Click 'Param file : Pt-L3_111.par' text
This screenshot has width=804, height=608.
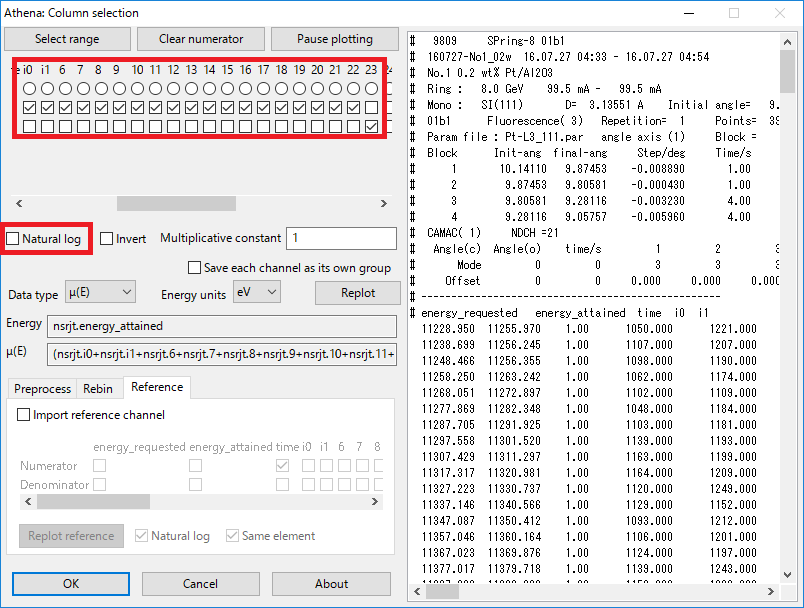(505, 137)
